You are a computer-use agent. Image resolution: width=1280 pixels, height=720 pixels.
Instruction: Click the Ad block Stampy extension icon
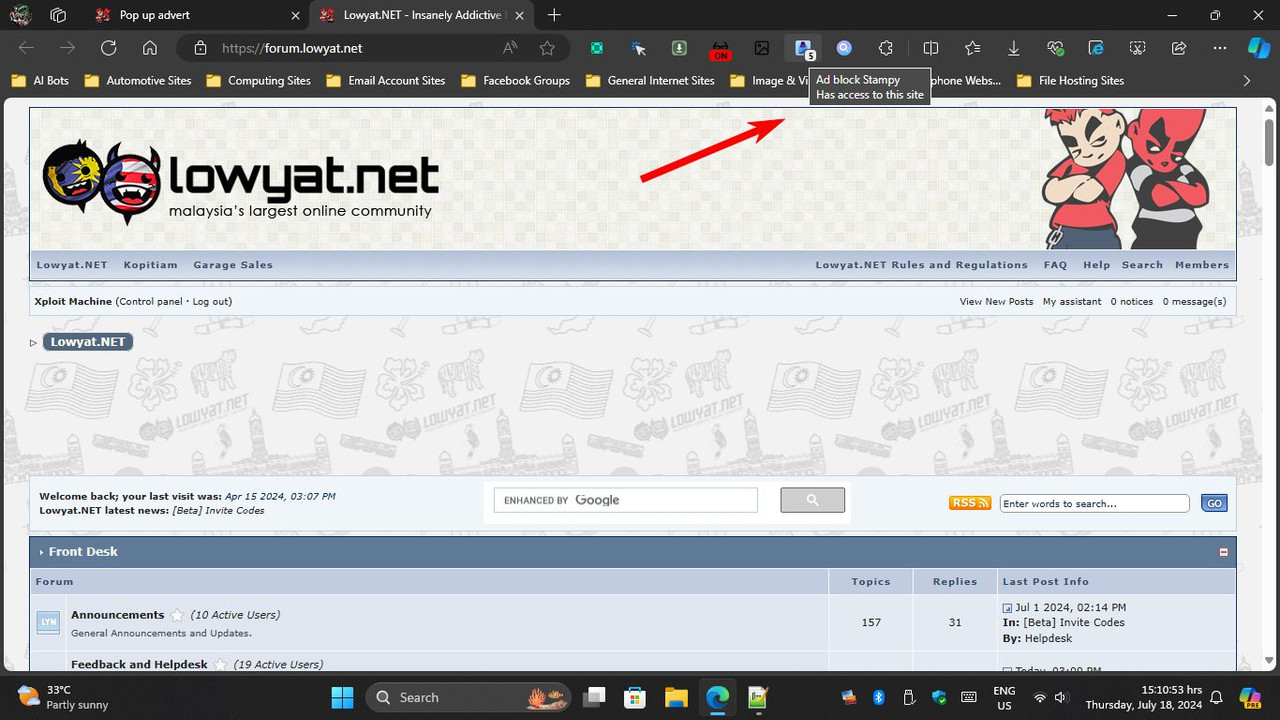tap(803, 48)
